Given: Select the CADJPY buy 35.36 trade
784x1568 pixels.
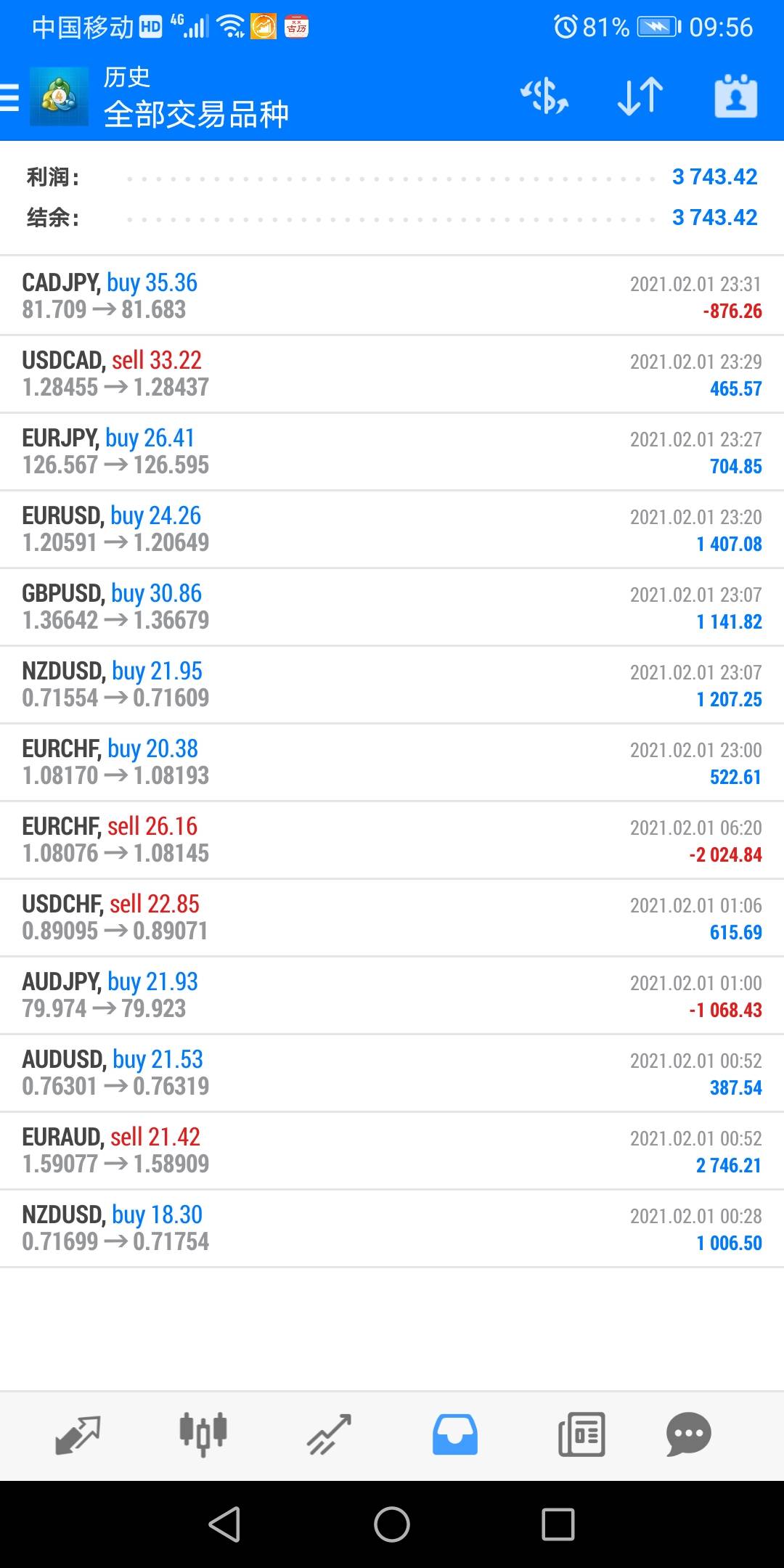Looking at the screenshot, I should coord(392,296).
